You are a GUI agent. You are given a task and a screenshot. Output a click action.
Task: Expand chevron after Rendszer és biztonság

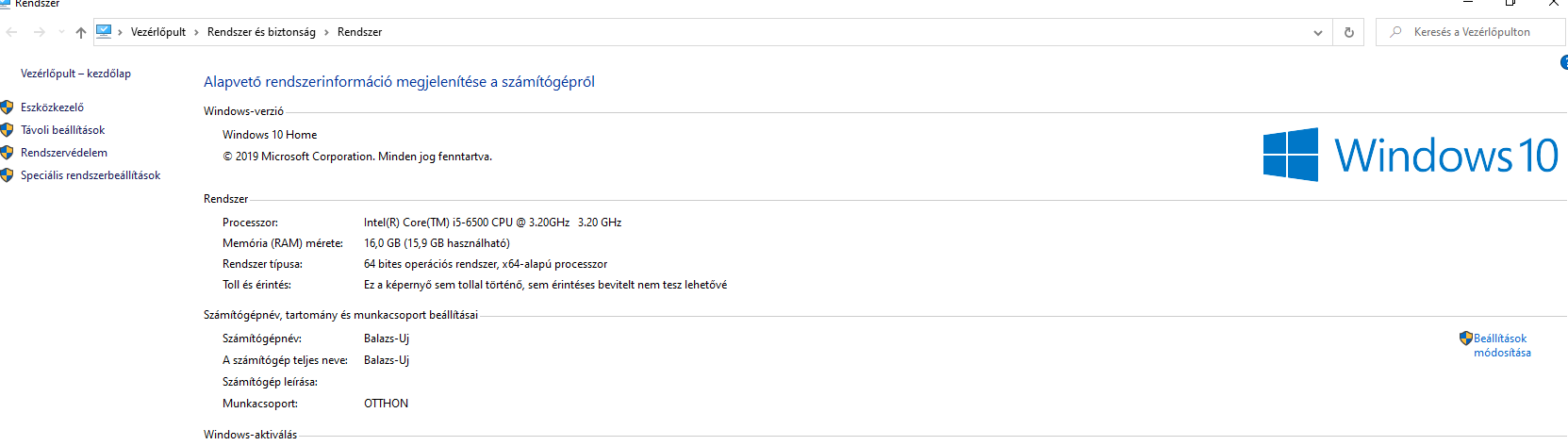click(327, 32)
